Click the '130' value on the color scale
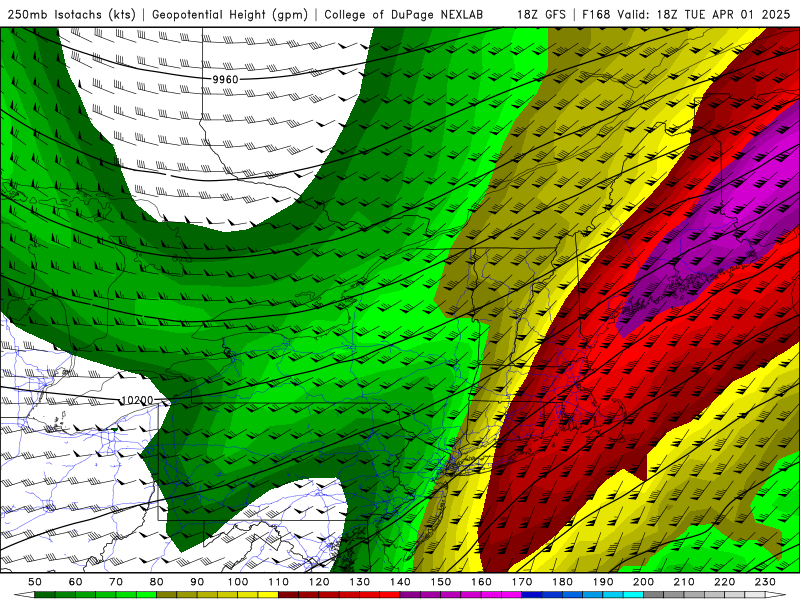800x600 pixels. pyautogui.click(x=360, y=582)
